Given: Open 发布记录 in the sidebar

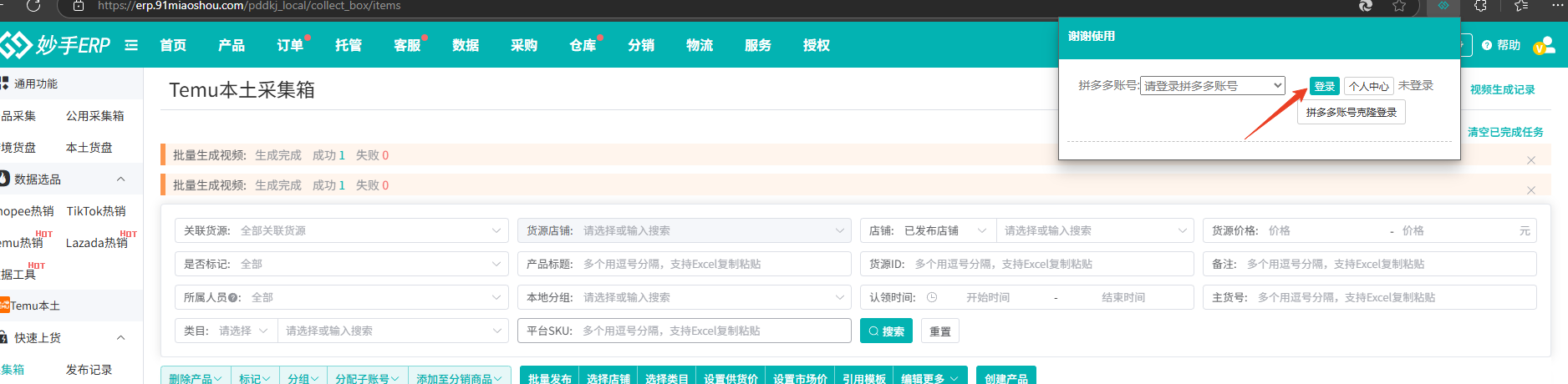Looking at the screenshot, I should click(89, 370).
